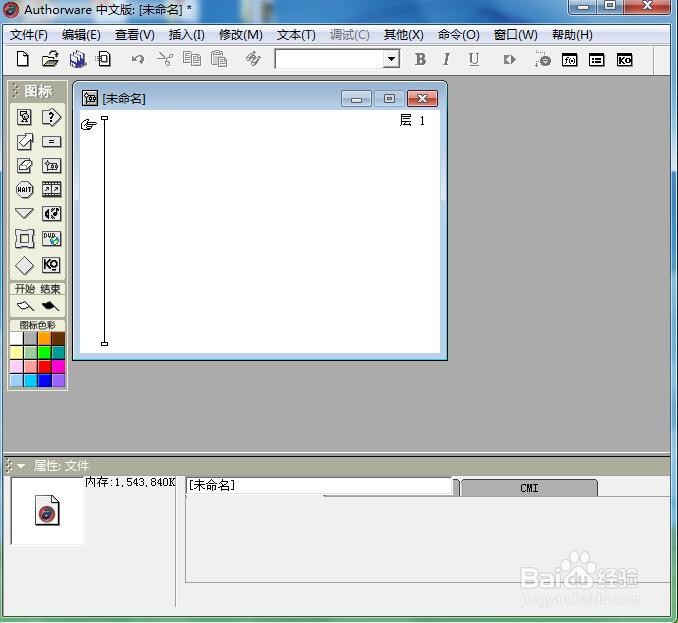
Task: Open the 插入(I) menu
Action: (186, 35)
